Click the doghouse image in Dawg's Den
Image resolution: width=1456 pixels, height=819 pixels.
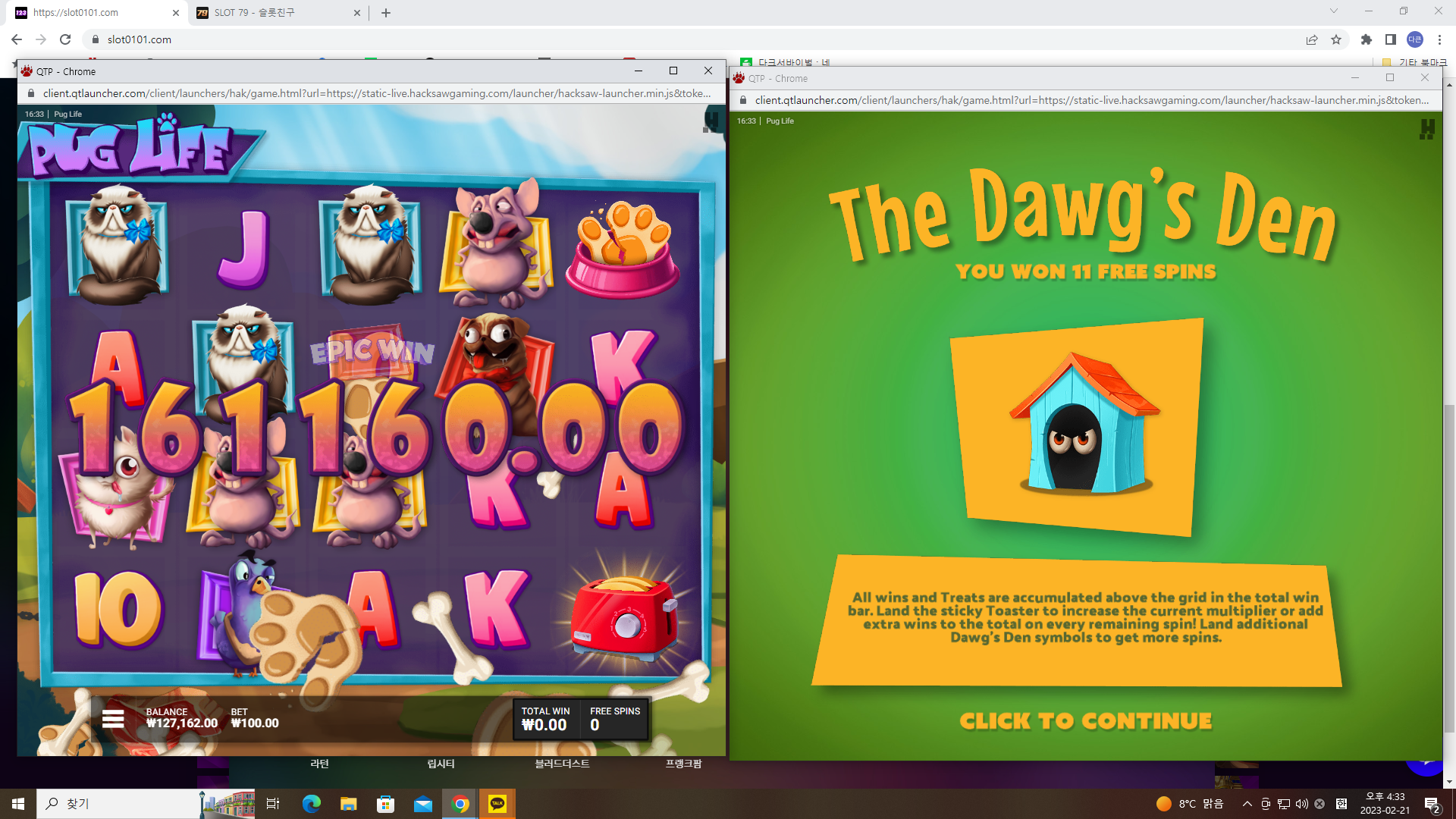click(x=1084, y=423)
